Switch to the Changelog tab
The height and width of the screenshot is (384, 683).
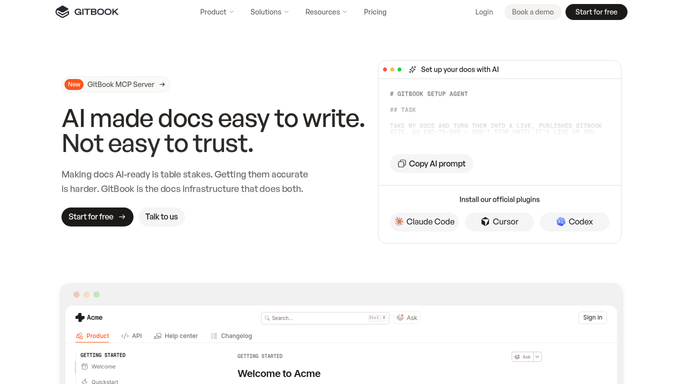point(231,336)
